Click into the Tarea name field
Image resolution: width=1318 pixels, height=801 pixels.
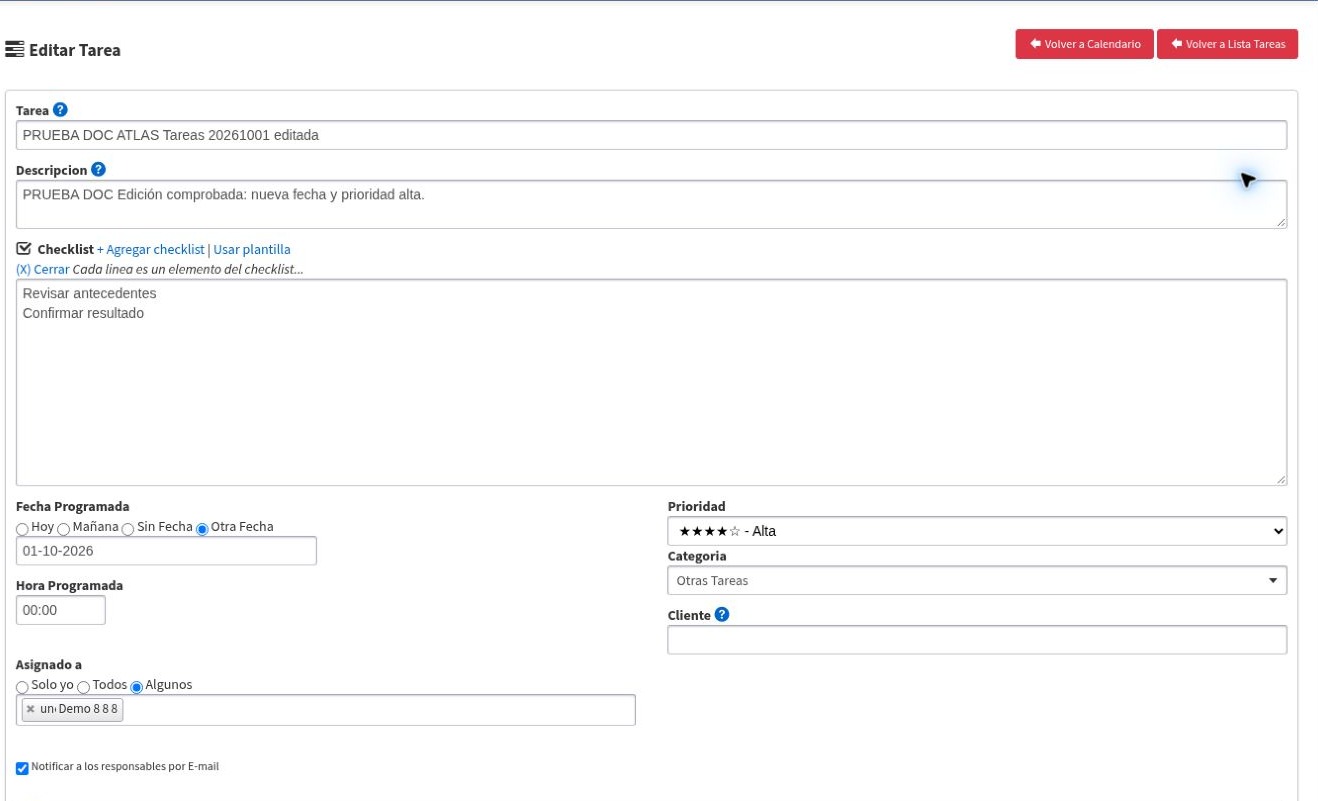click(652, 135)
